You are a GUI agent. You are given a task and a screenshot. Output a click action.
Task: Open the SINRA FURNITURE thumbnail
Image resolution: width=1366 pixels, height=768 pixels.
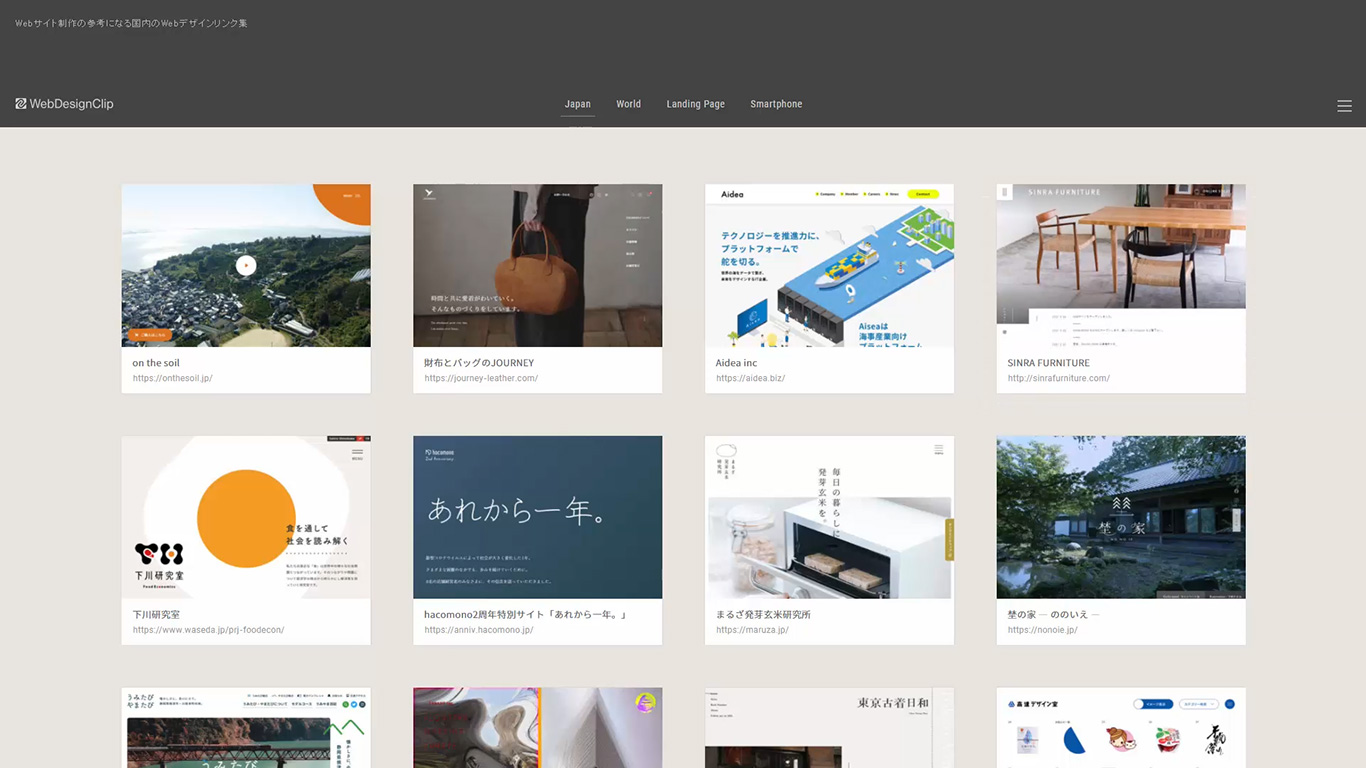point(1121,265)
